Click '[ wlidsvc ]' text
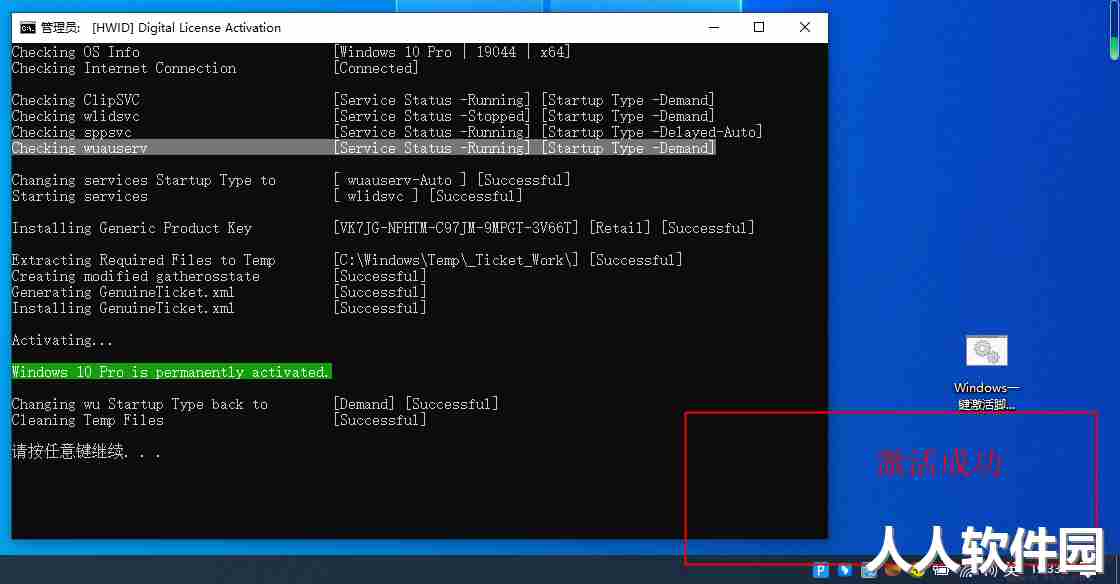 pyautogui.click(x=376, y=196)
